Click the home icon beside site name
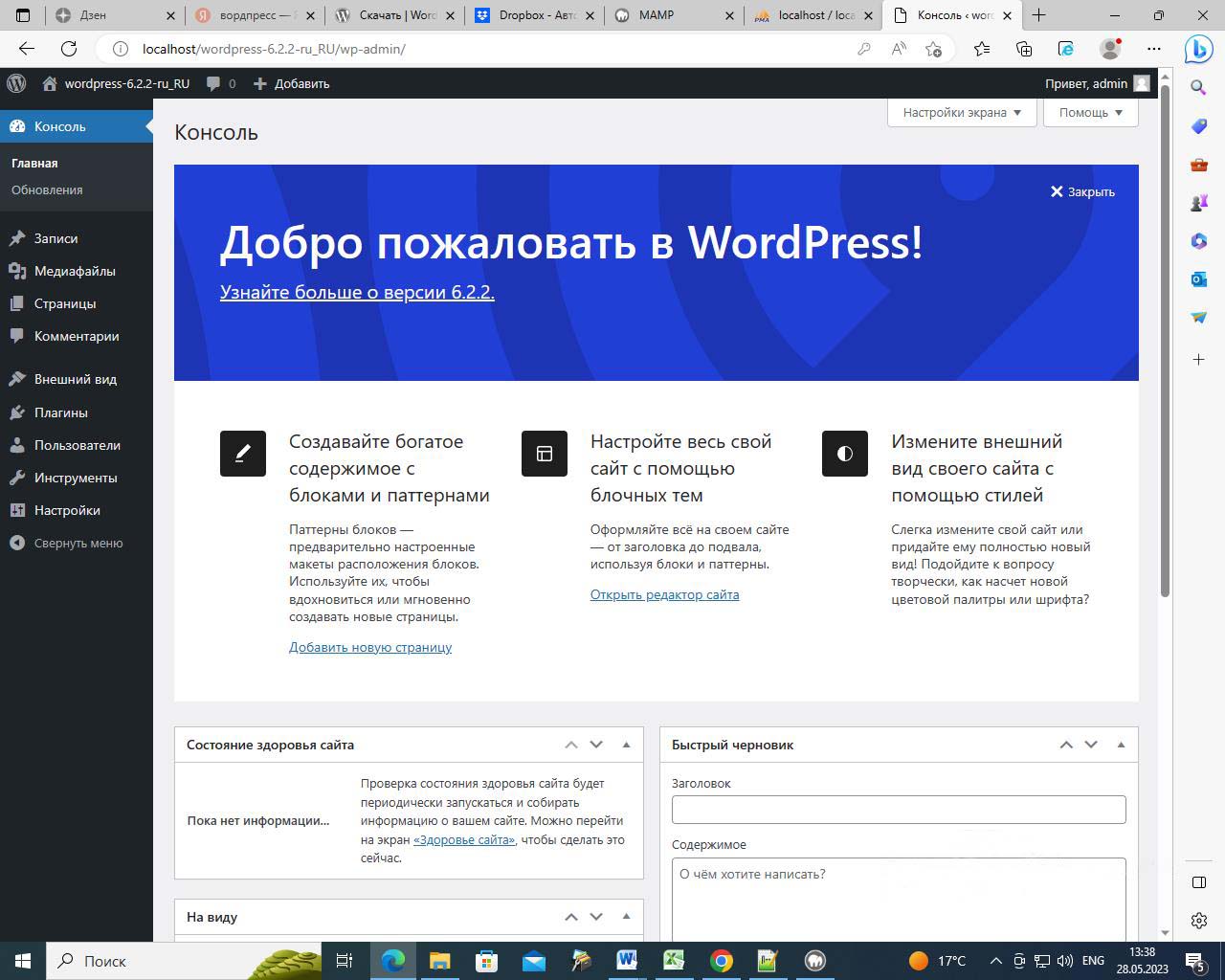Image resolution: width=1225 pixels, height=980 pixels. pos(50,83)
